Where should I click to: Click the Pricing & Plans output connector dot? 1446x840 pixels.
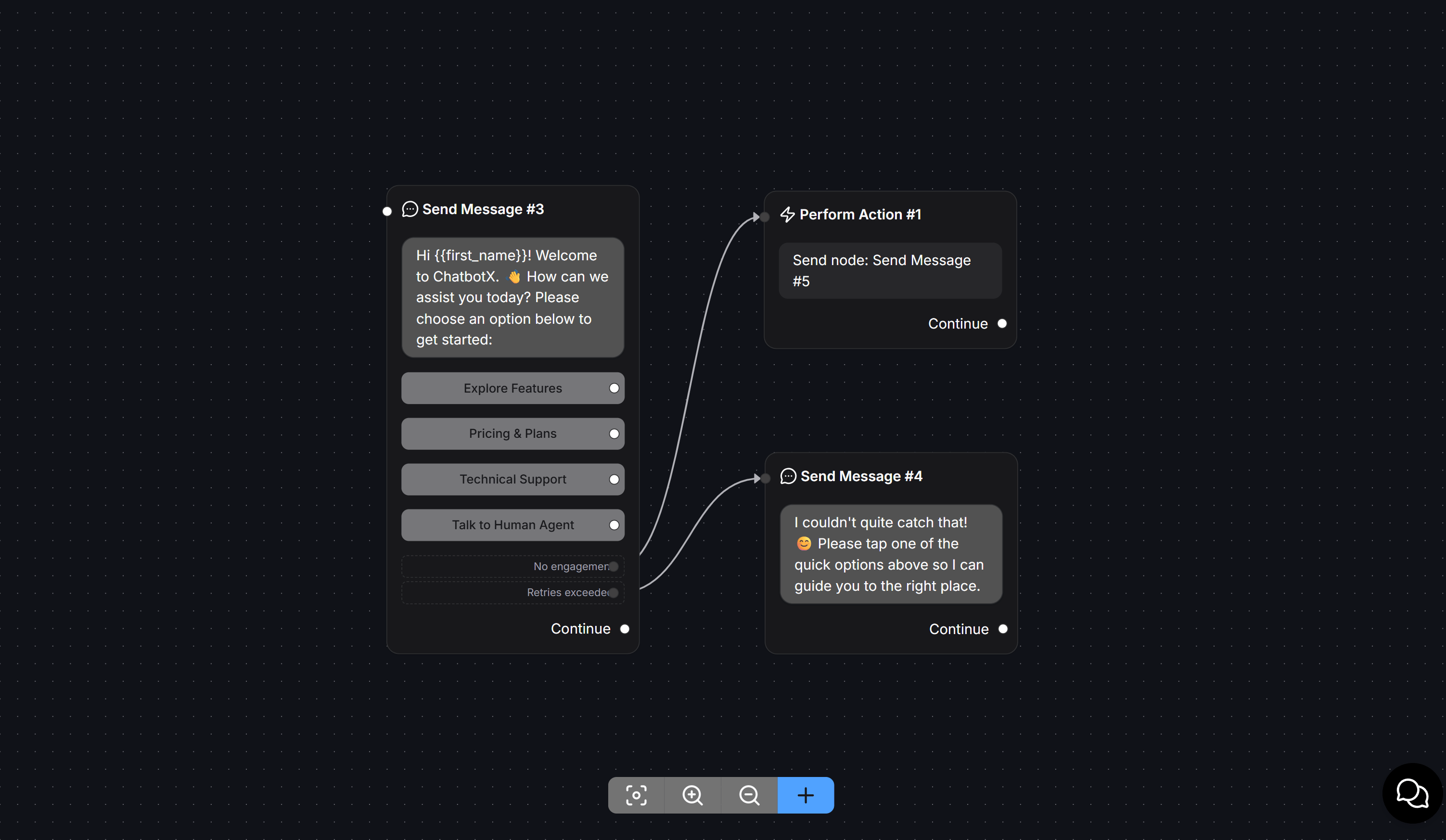point(614,434)
